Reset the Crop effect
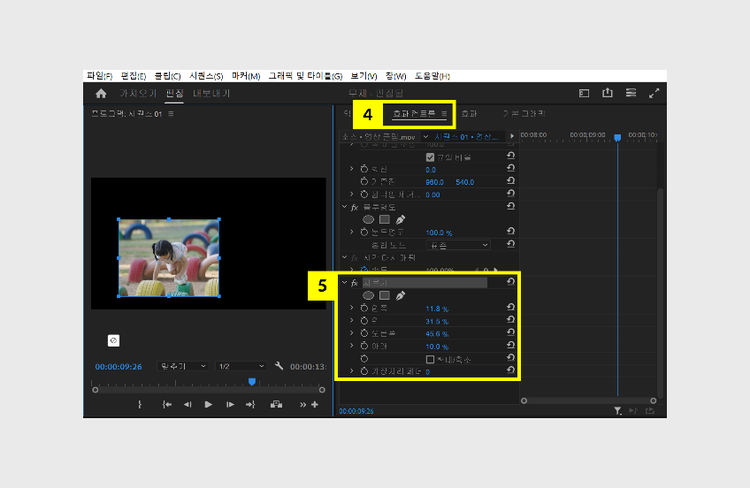 [x=511, y=282]
